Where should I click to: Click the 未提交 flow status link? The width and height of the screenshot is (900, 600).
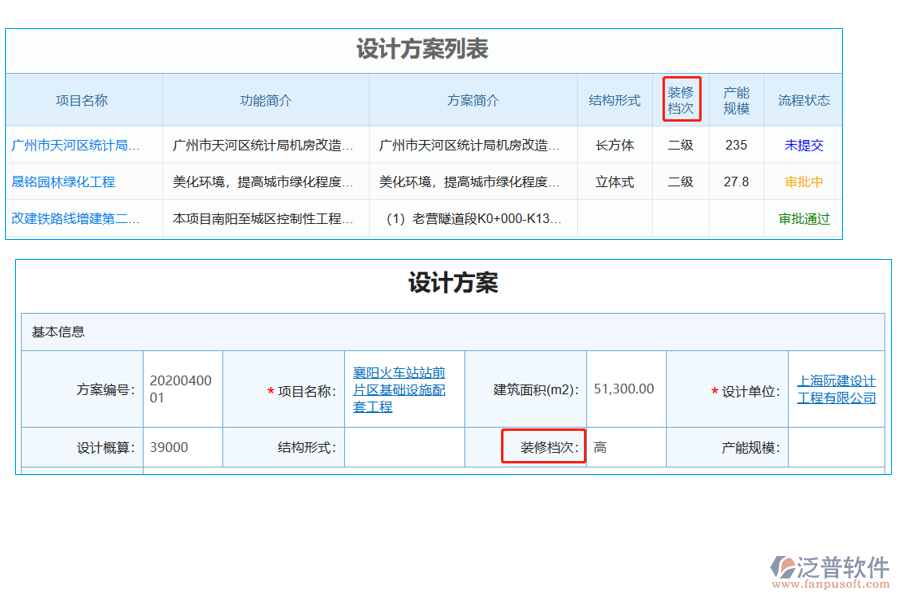(803, 144)
